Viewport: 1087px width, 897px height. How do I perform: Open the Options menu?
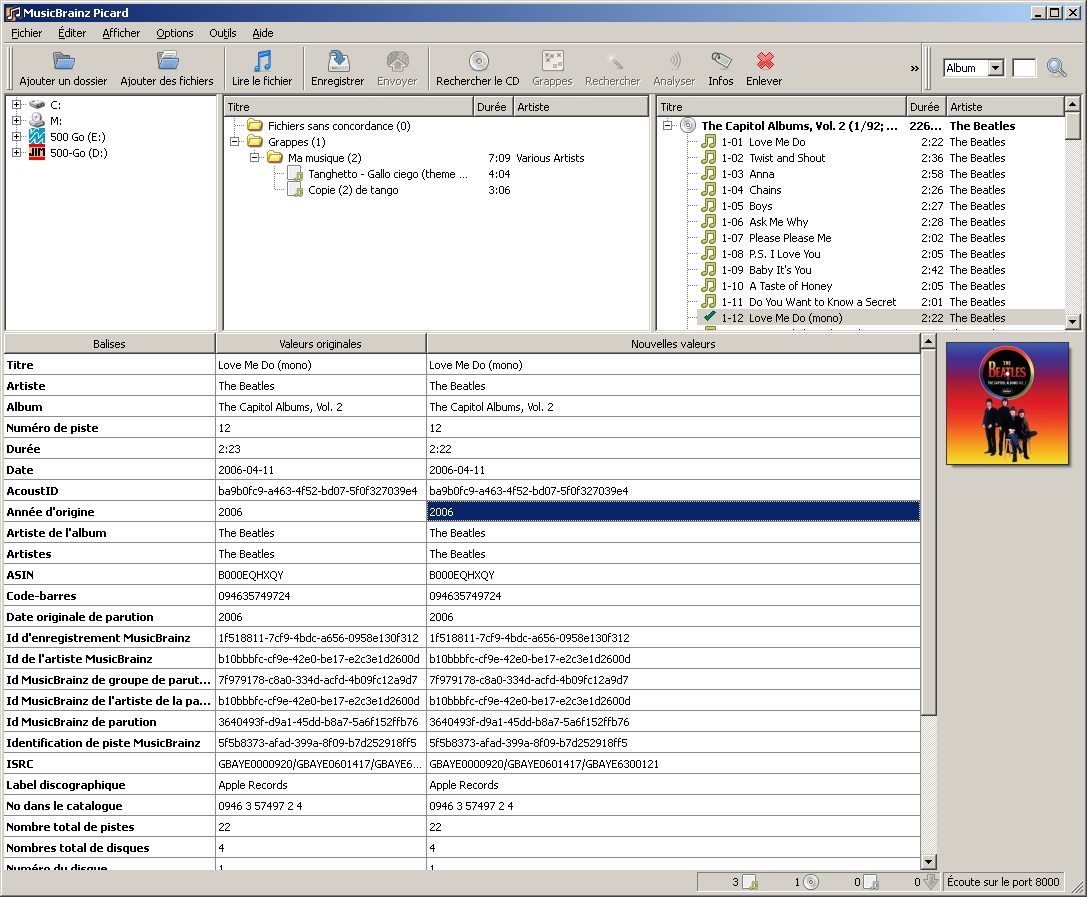[x=175, y=33]
